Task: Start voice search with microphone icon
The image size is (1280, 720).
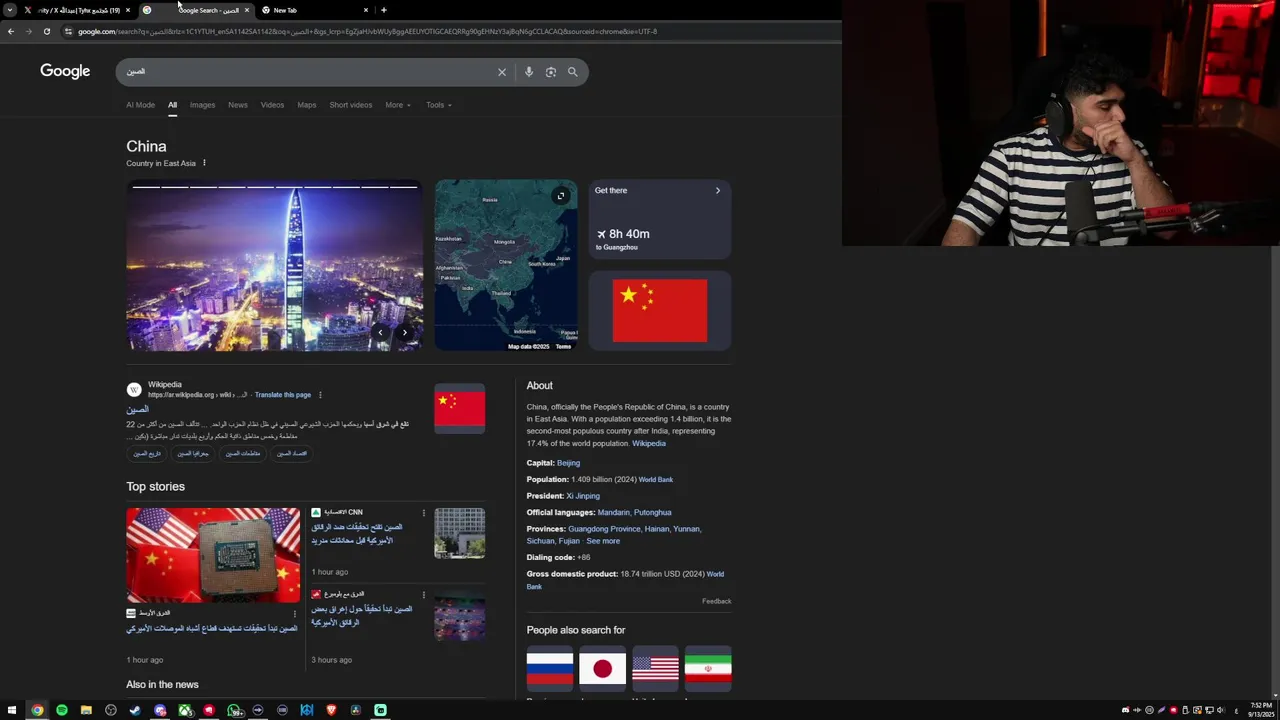Action: pyautogui.click(x=529, y=72)
